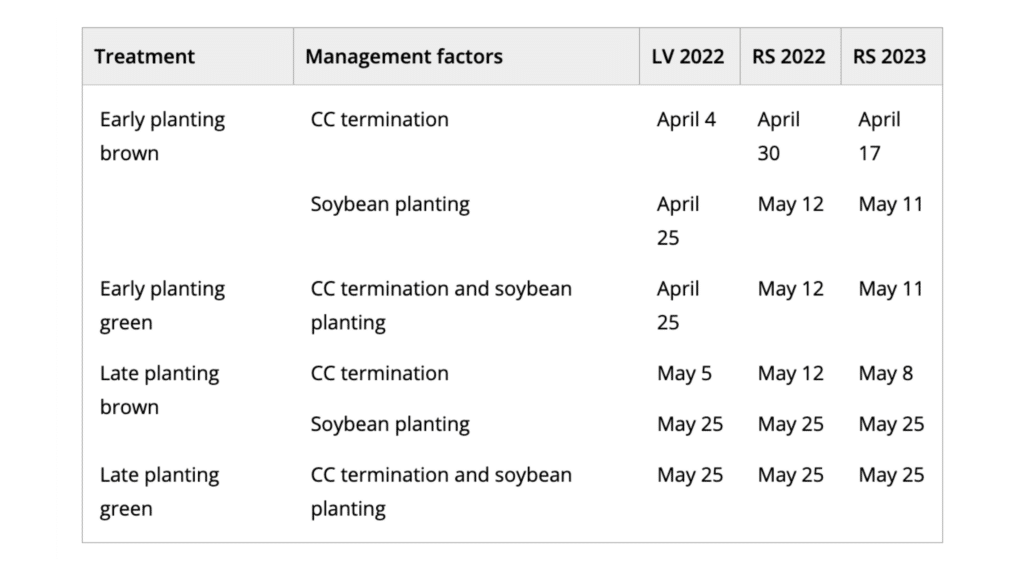Click CC termination for Late planting brown
Screen dimensions: 1024x576
tap(379, 374)
